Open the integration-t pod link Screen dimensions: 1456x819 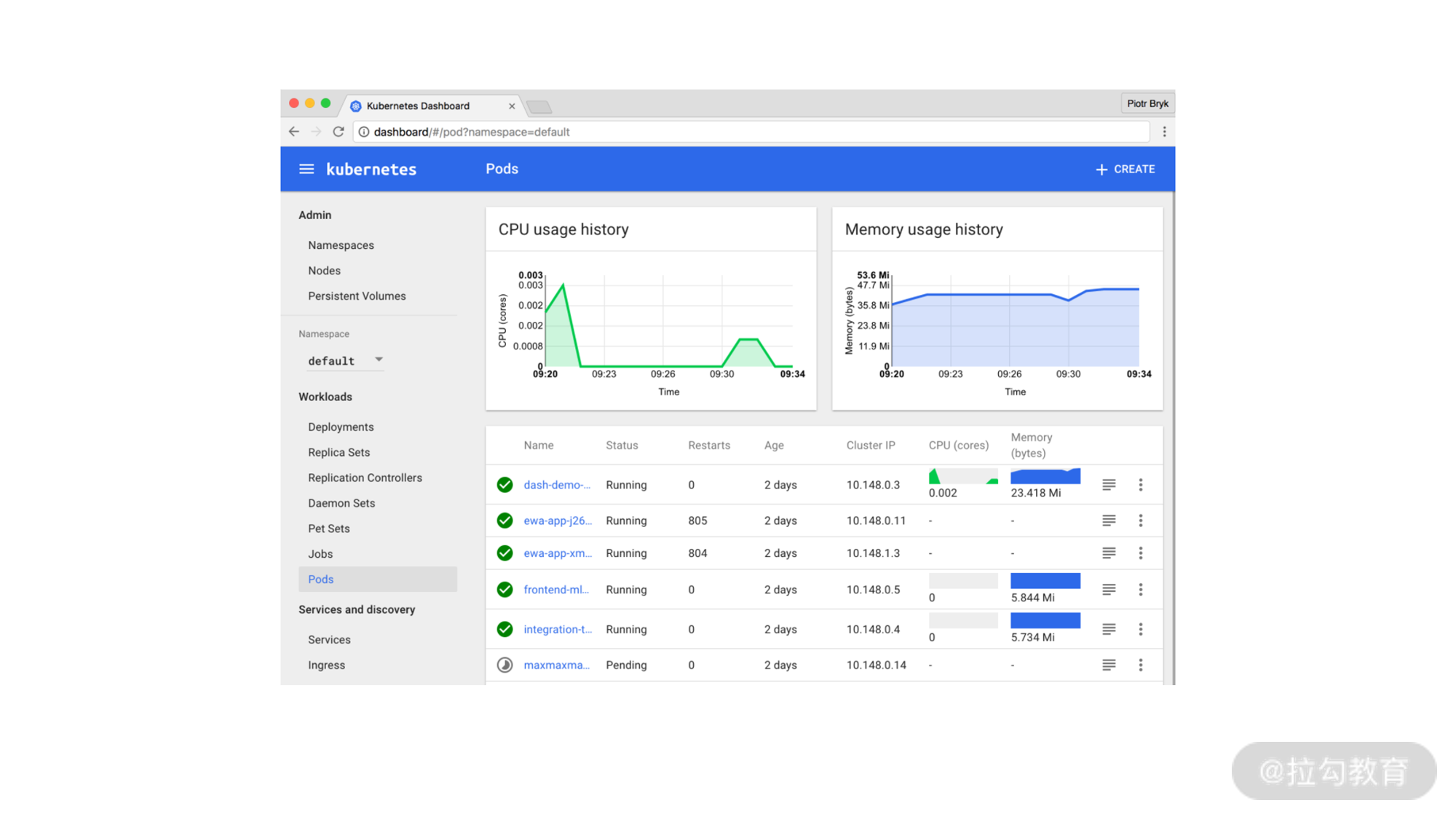(558, 630)
